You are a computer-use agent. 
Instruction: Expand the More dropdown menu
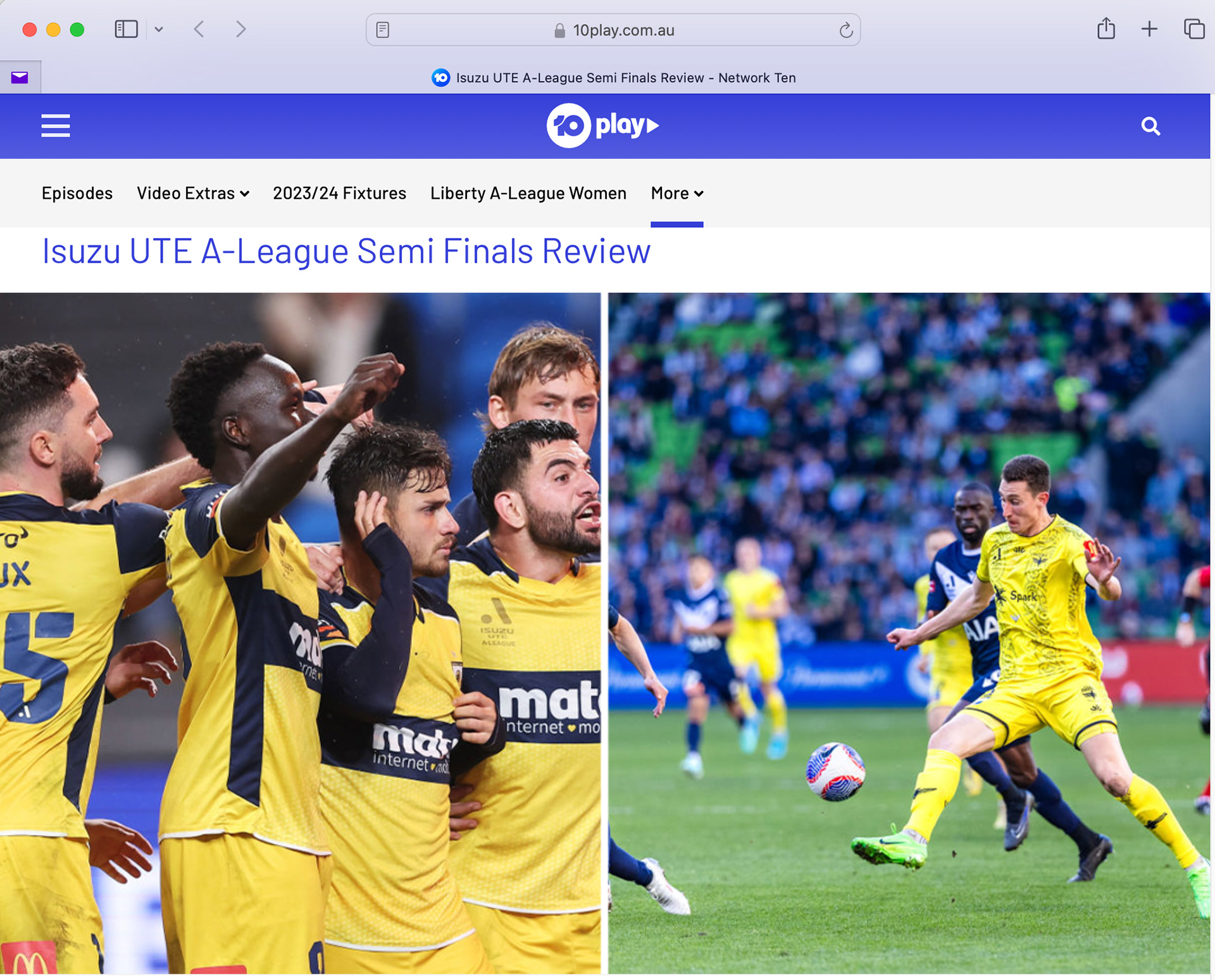(x=676, y=193)
